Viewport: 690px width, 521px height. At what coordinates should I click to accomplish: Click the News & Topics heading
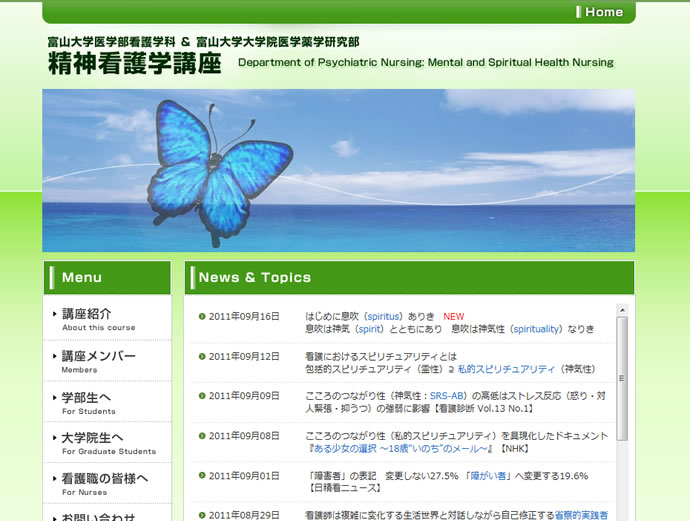(255, 277)
